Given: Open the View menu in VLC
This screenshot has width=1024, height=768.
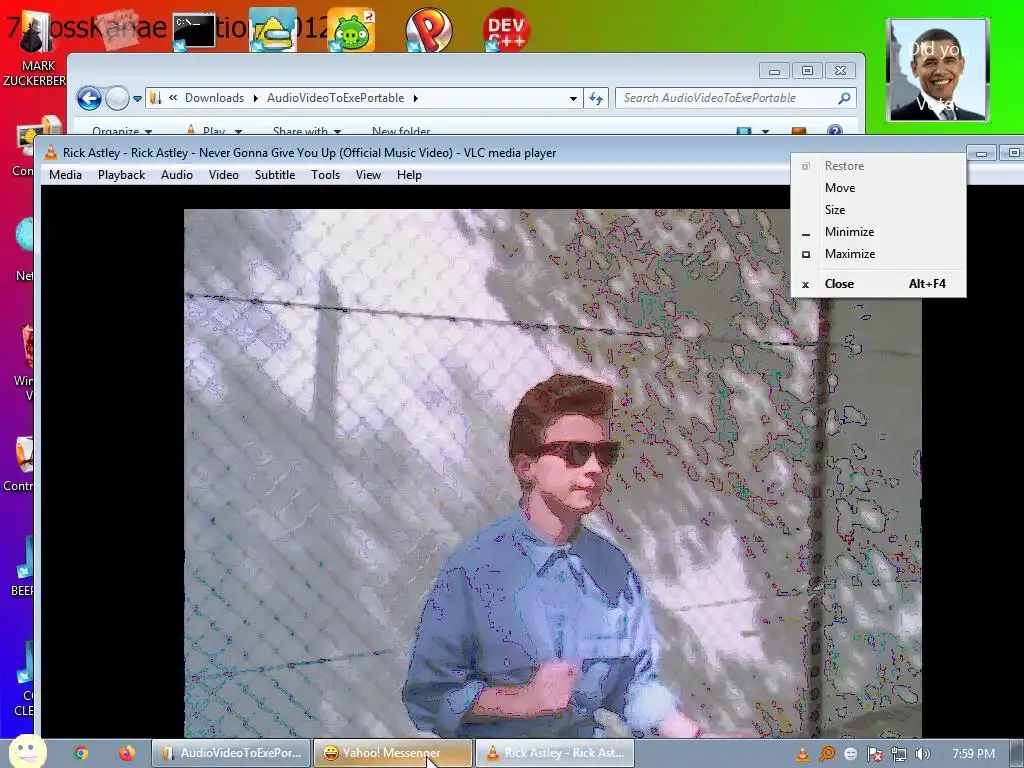Looking at the screenshot, I should point(368,175).
